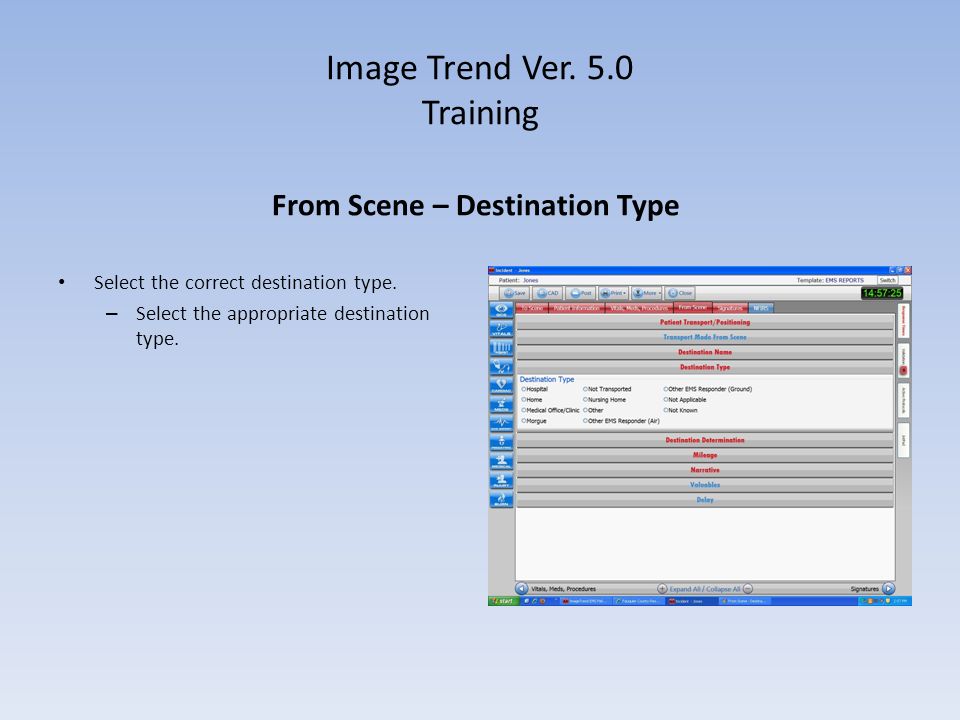Collapse the Destination Type section header

(705, 367)
